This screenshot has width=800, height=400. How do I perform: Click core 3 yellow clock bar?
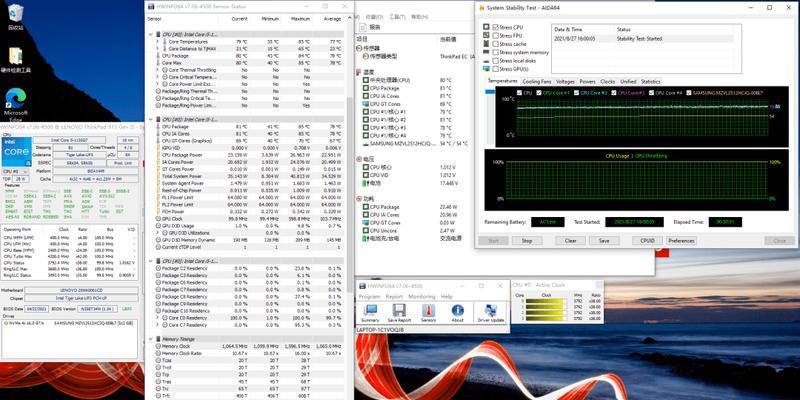pyautogui.click(x=546, y=318)
